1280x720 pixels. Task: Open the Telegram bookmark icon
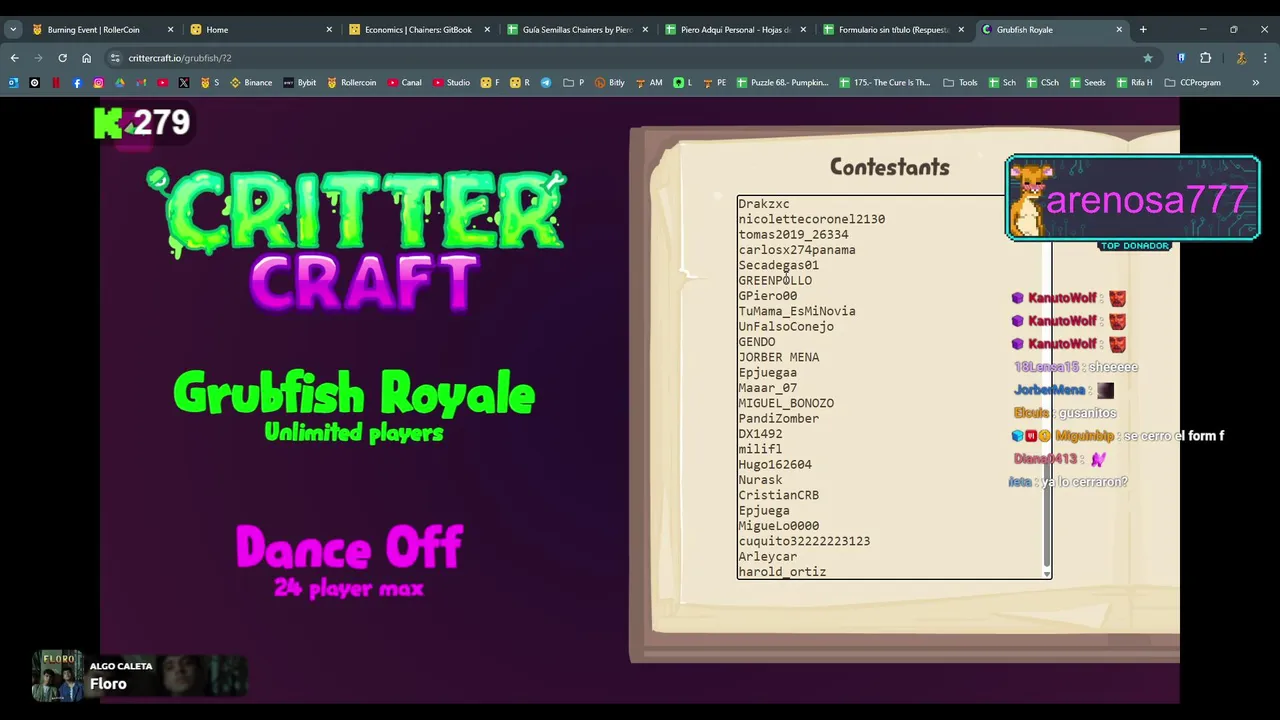(x=546, y=82)
